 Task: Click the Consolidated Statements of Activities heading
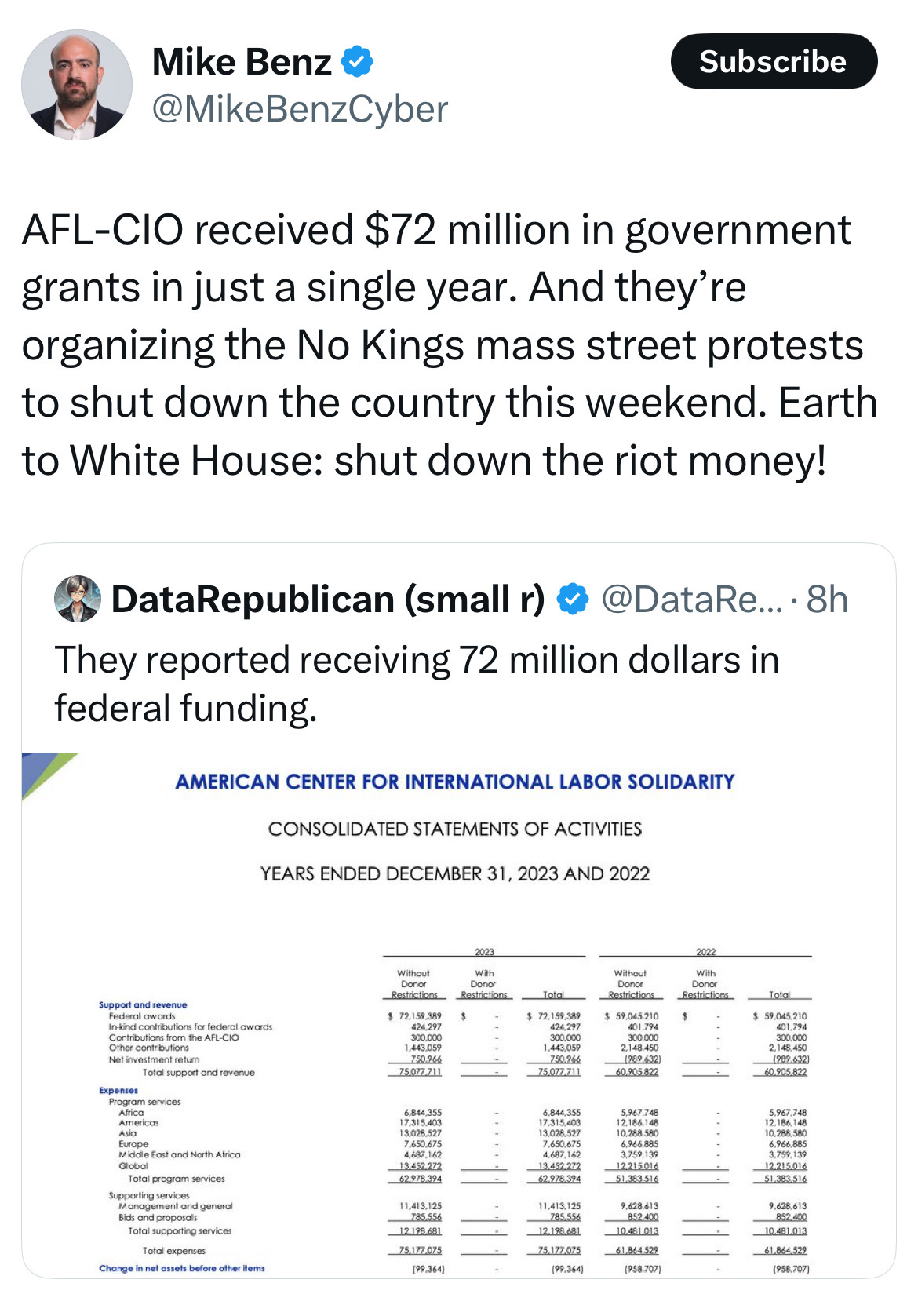click(x=455, y=829)
